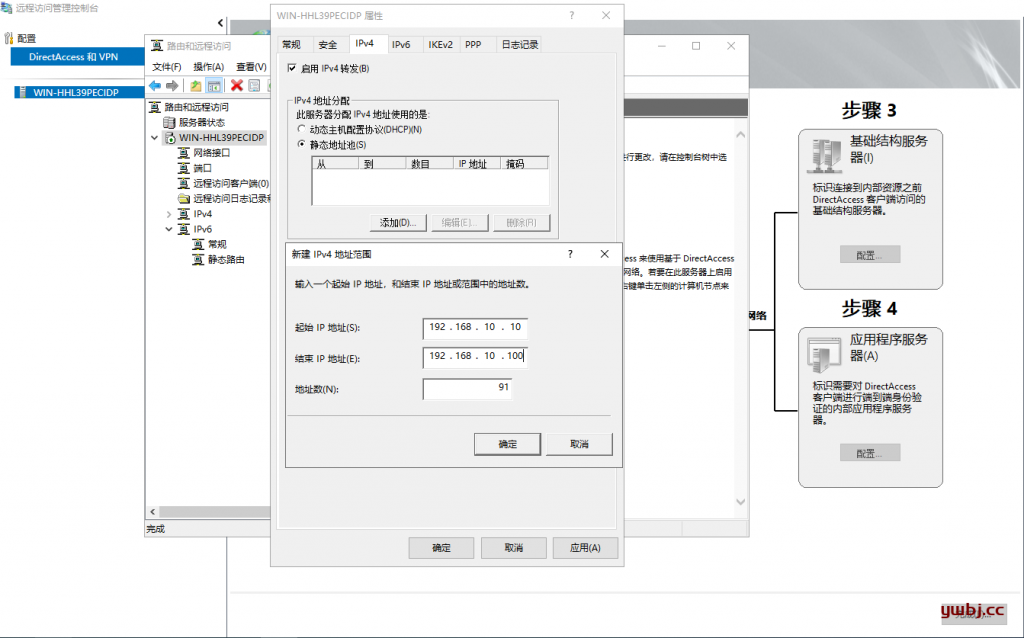Select the 静态地址池 radio button
The width and height of the screenshot is (1024, 638).
[301, 144]
